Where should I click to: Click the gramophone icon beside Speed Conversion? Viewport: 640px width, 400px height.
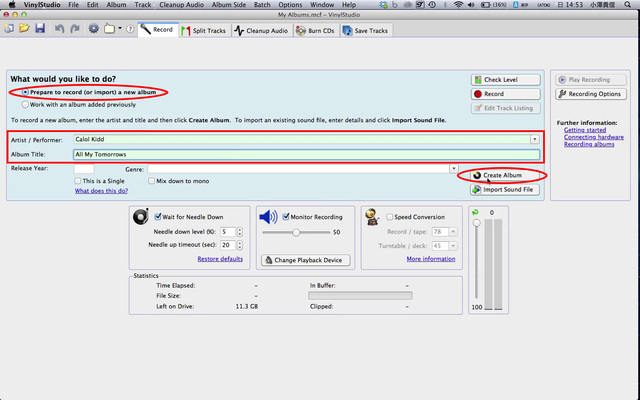pyautogui.click(x=372, y=217)
